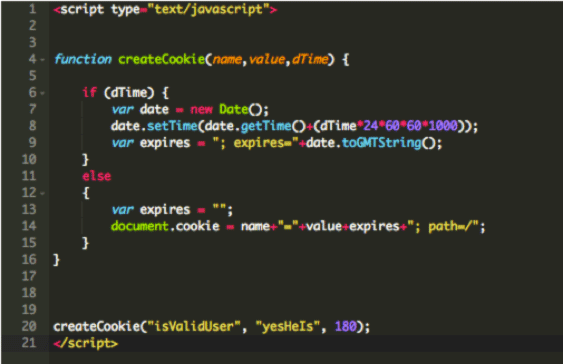Collapse the fold arrow at line 4
563x364 pixels.
click(x=43, y=60)
